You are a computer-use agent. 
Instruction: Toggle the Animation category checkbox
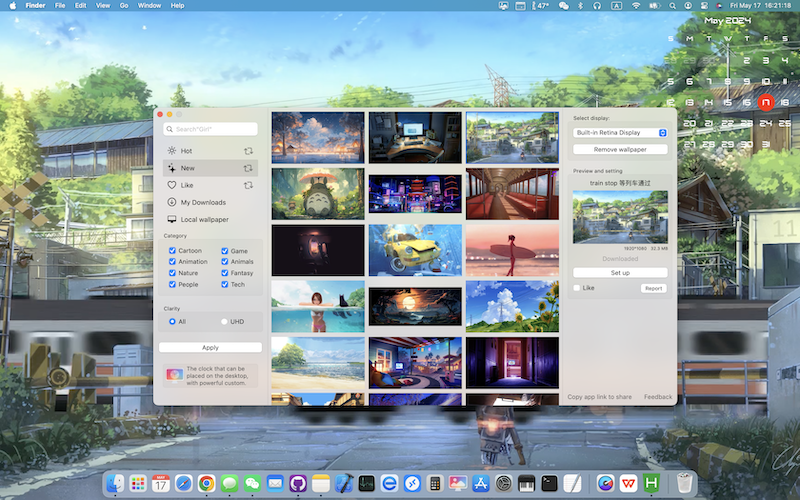[172, 262]
